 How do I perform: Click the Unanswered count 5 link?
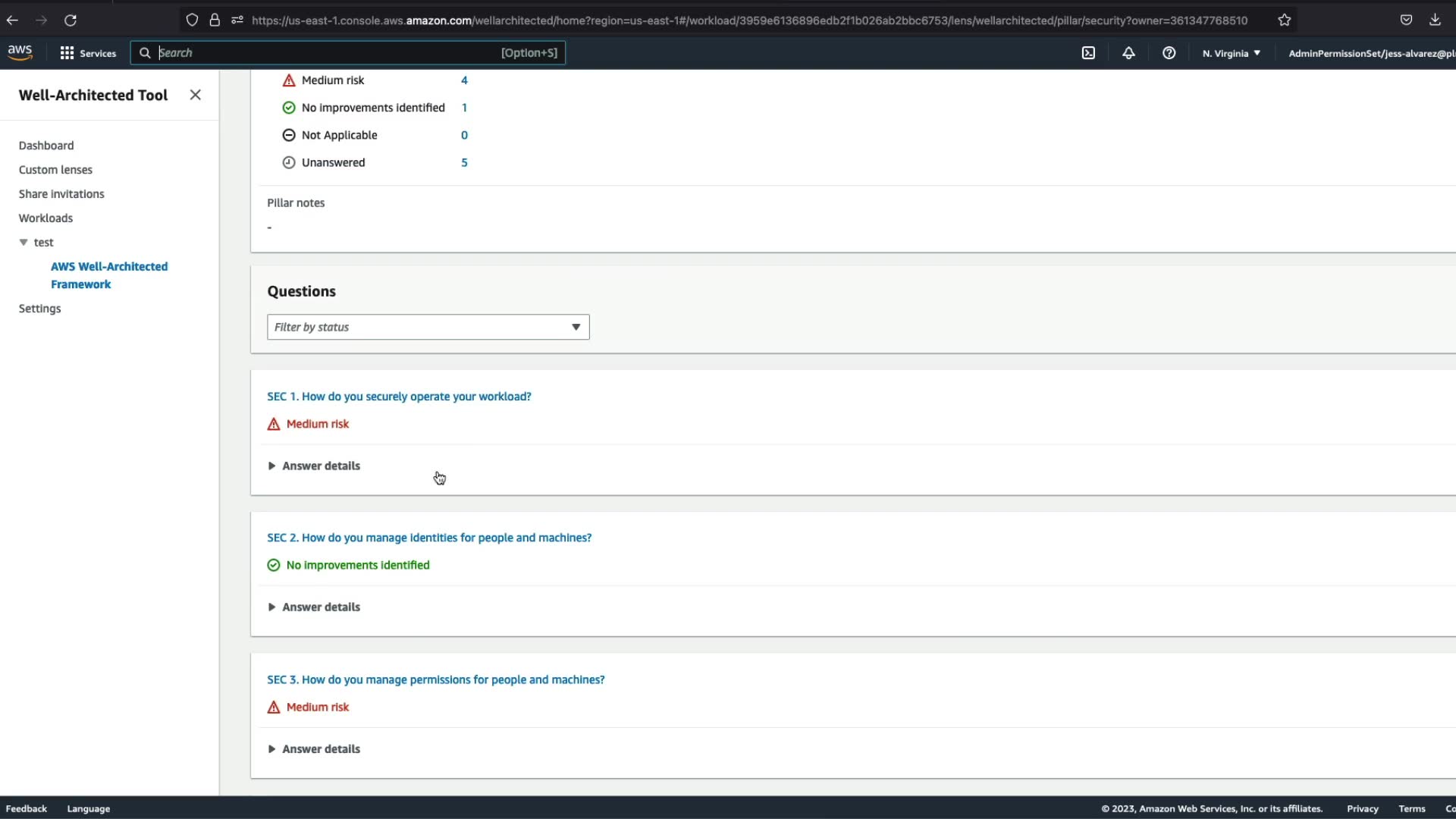(464, 162)
